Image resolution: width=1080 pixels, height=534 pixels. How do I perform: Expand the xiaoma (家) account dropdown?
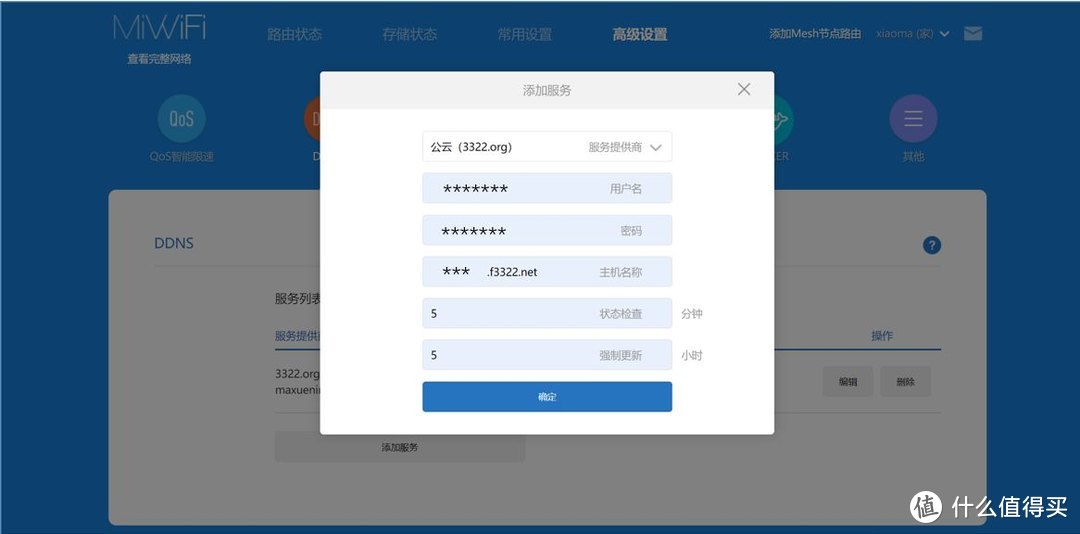913,33
